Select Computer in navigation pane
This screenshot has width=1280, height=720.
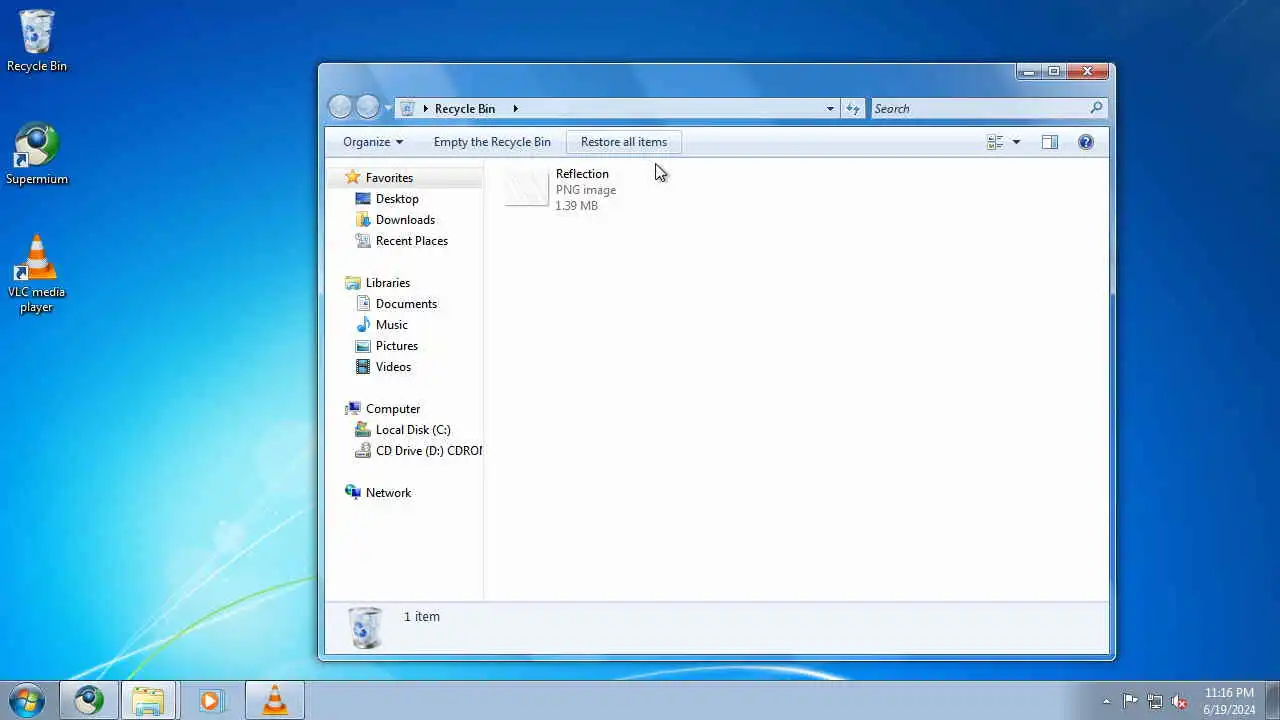393,409
